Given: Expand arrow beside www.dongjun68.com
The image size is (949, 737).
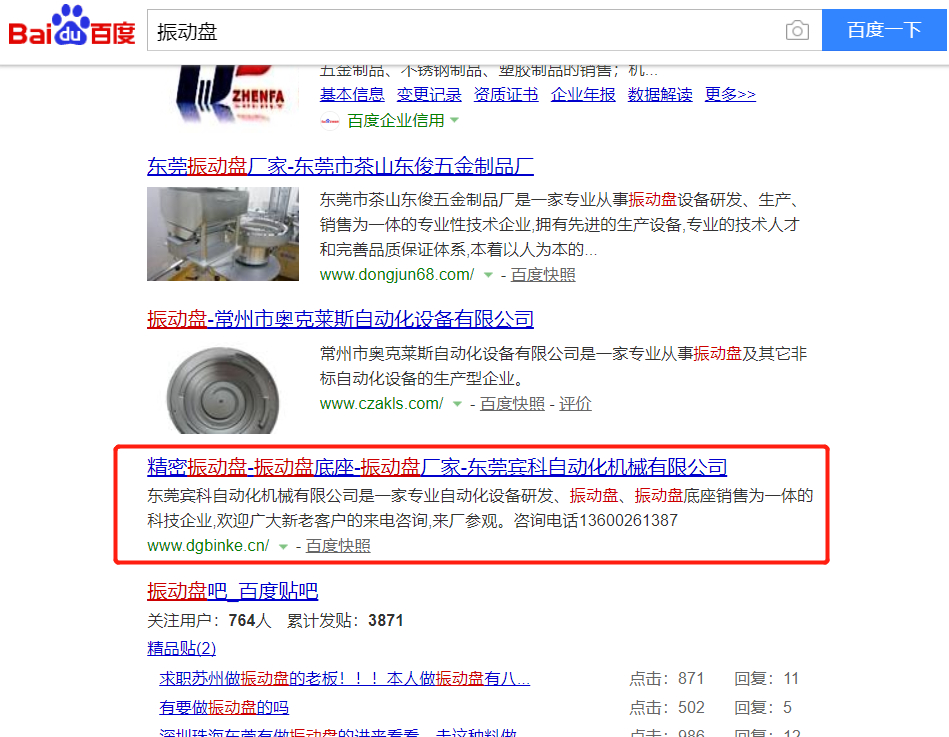Looking at the screenshot, I should (x=488, y=275).
